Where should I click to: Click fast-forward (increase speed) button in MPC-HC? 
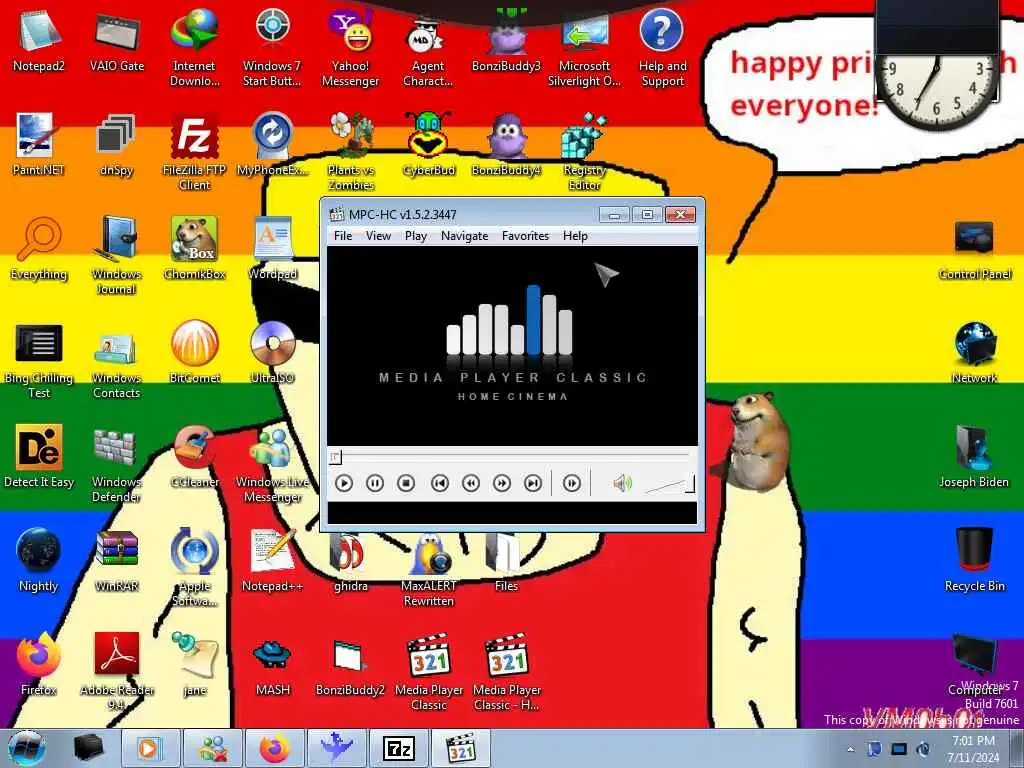point(502,483)
